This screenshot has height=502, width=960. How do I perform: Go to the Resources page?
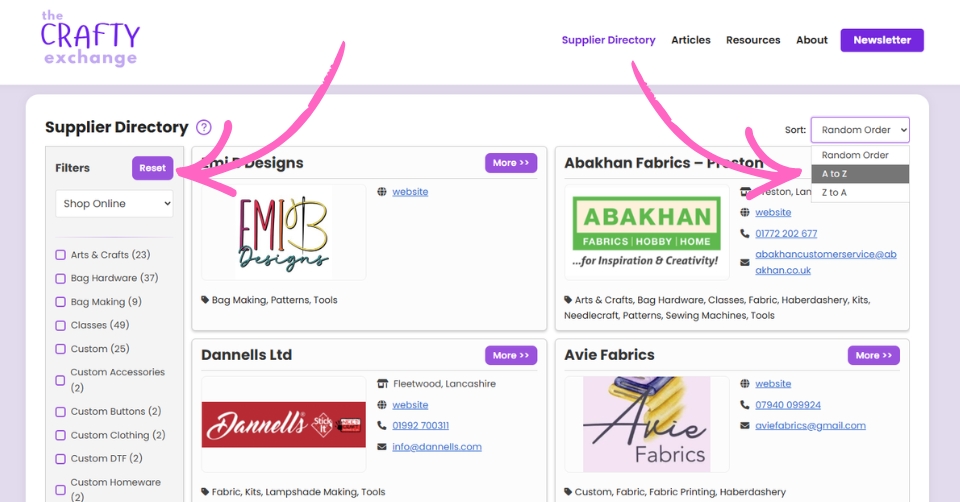tap(753, 40)
